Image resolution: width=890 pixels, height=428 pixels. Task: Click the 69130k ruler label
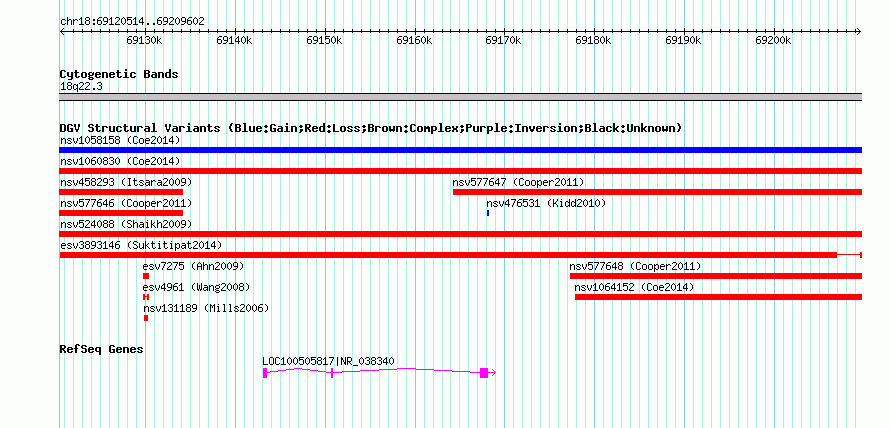tap(145, 41)
